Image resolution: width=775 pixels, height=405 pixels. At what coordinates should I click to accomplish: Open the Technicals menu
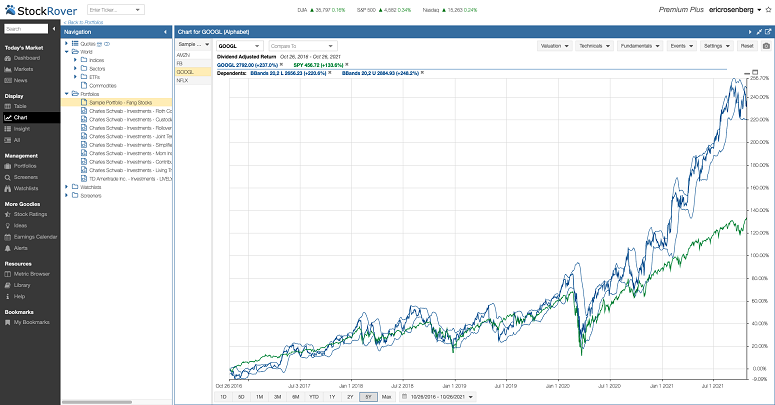[595, 46]
